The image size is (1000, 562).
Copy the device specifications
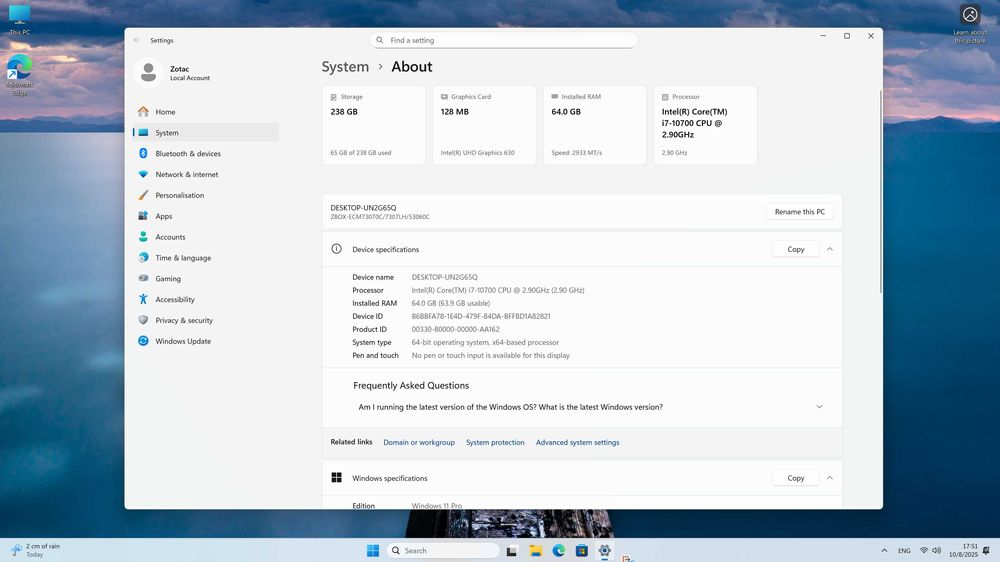pos(795,249)
